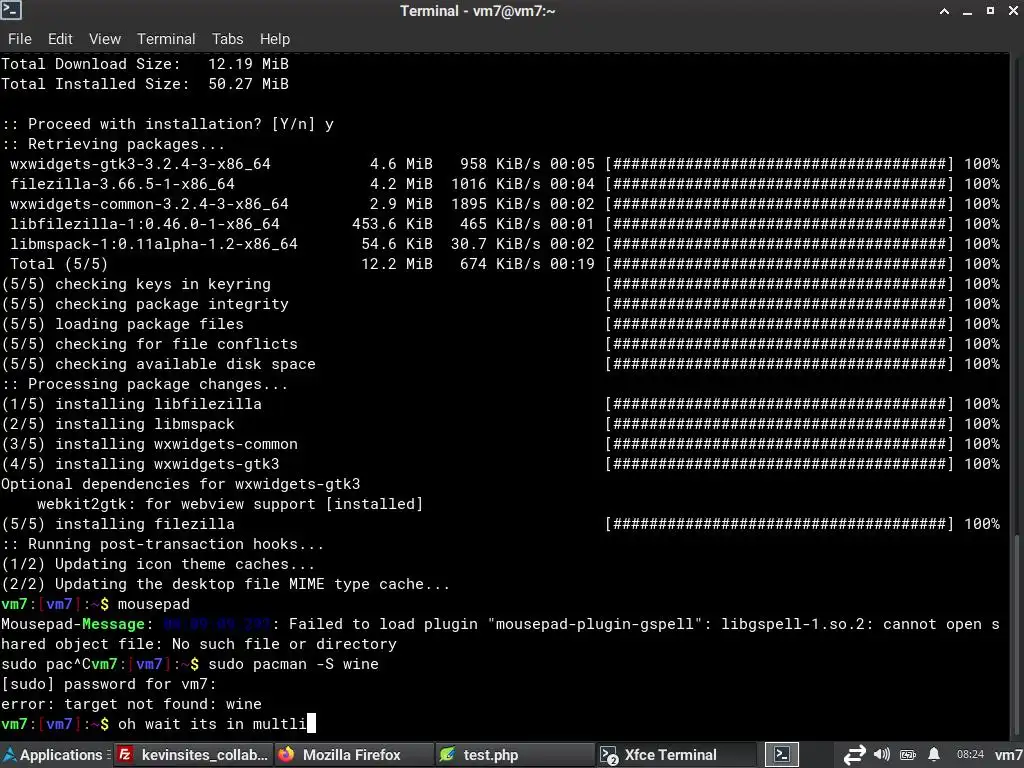The image size is (1024, 768).
Task: Click the terminal launcher icon in the panel
Action: click(x=782, y=755)
